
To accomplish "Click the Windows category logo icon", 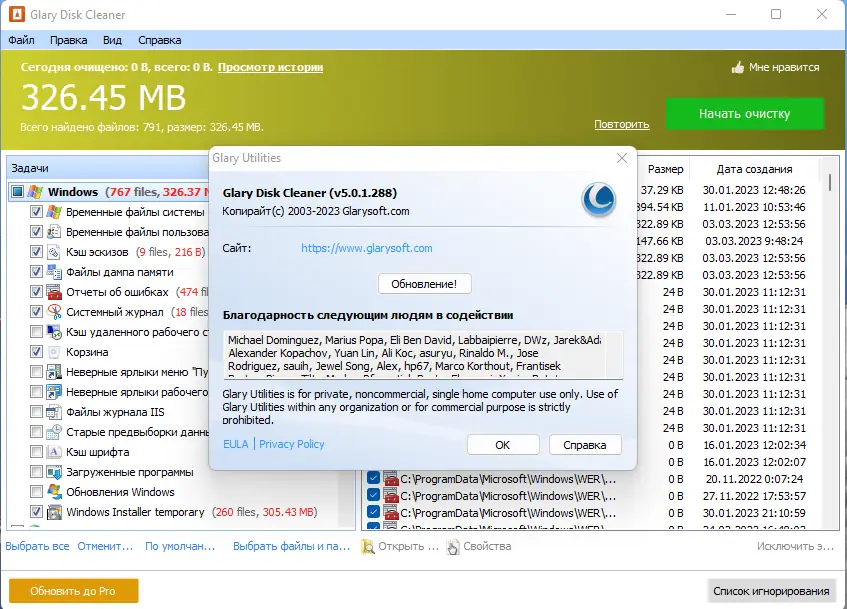I will tap(35, 192).
